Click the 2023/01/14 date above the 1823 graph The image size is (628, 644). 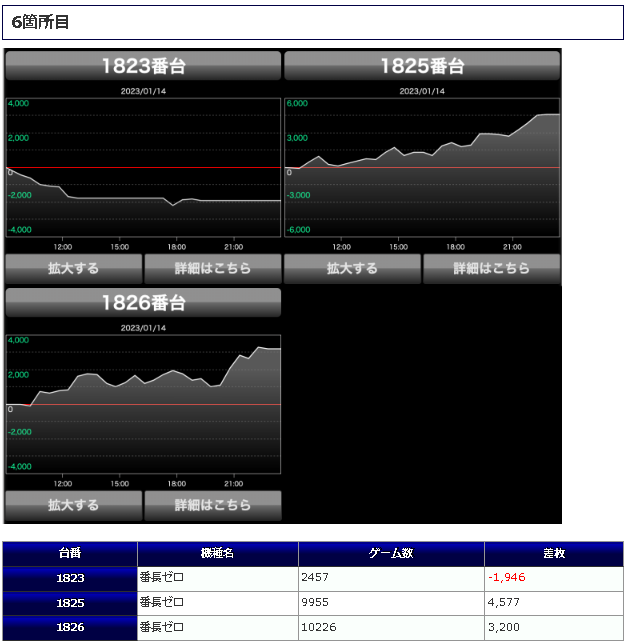[x=143, y=91]
